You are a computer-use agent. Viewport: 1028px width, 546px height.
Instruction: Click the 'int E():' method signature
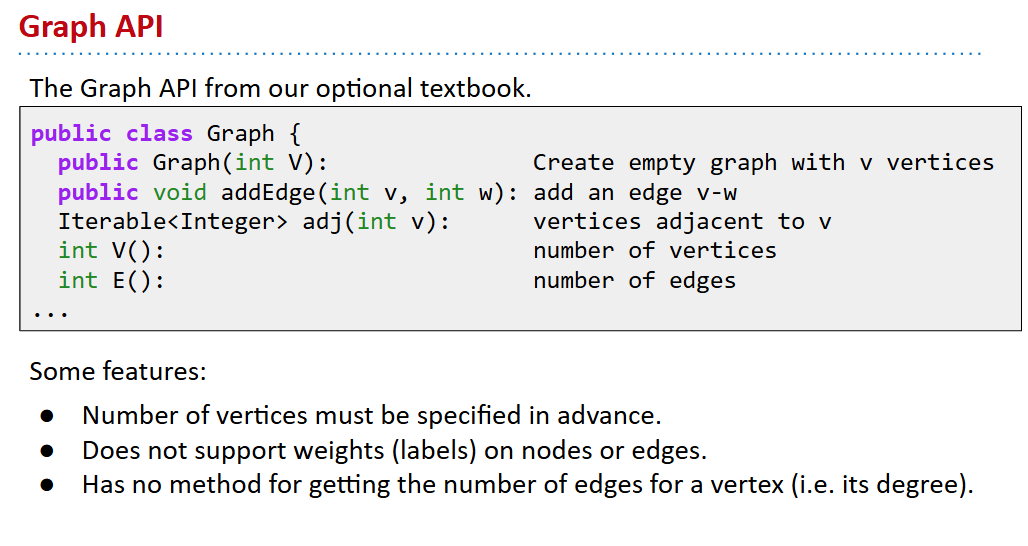(111, 280)
